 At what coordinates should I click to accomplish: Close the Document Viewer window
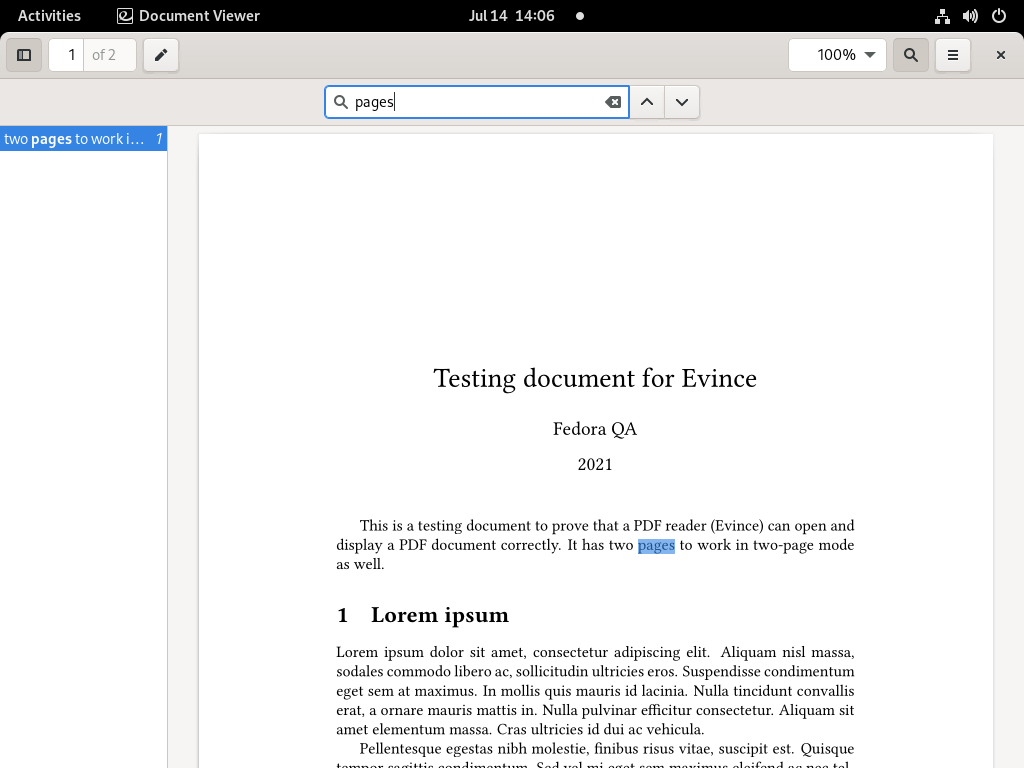tap(1000, 55)
